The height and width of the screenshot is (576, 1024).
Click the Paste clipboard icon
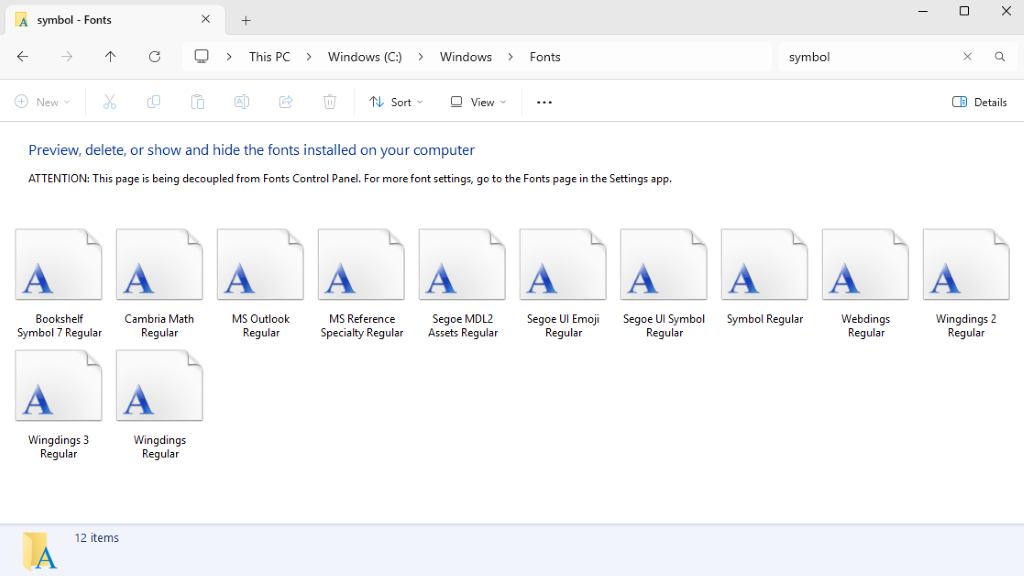click(x=197, y=102)
